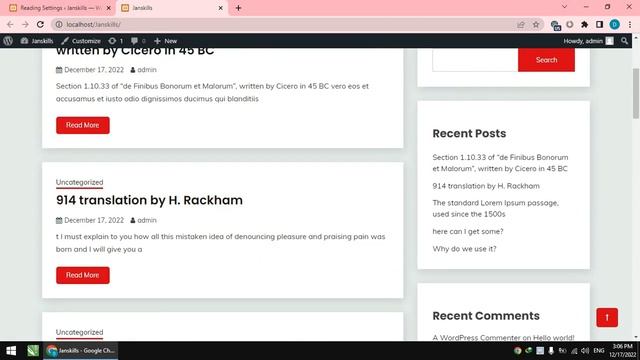Go back in browser history
The height and width of the screenshot is (360, 640).
[x=10, y=24]
